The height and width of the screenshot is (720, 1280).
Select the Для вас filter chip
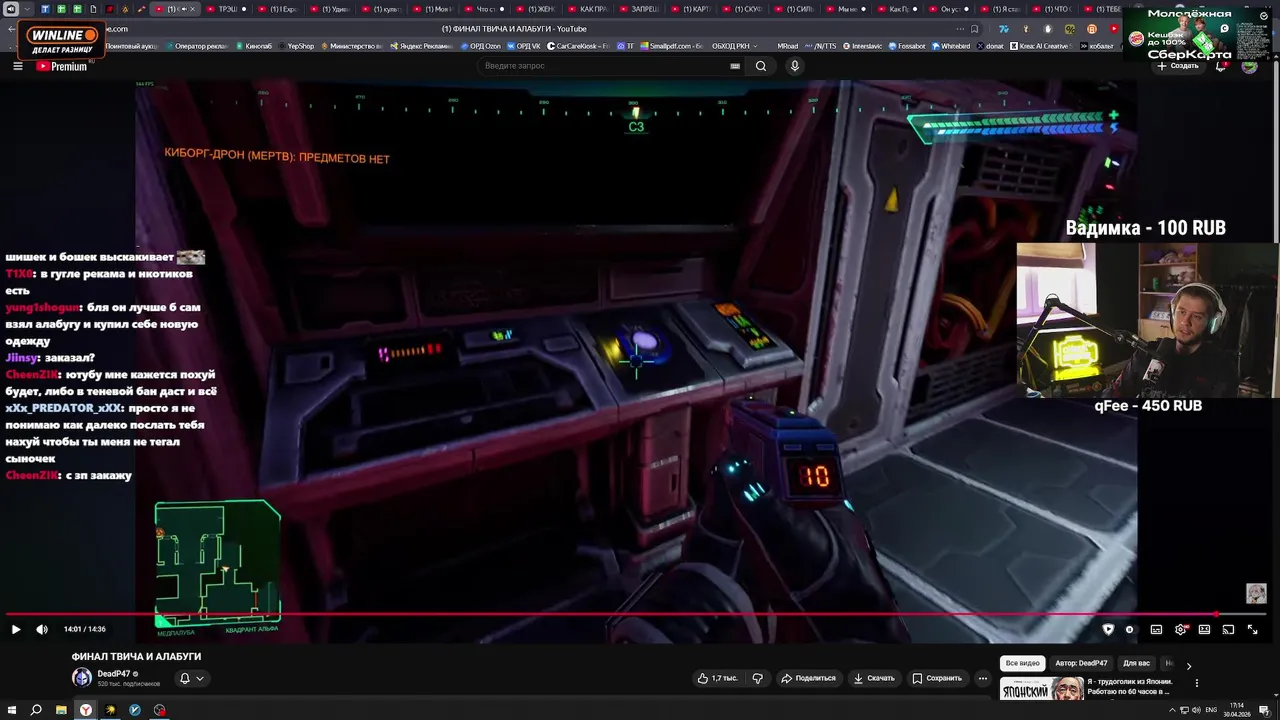[x=1136, y=663]
